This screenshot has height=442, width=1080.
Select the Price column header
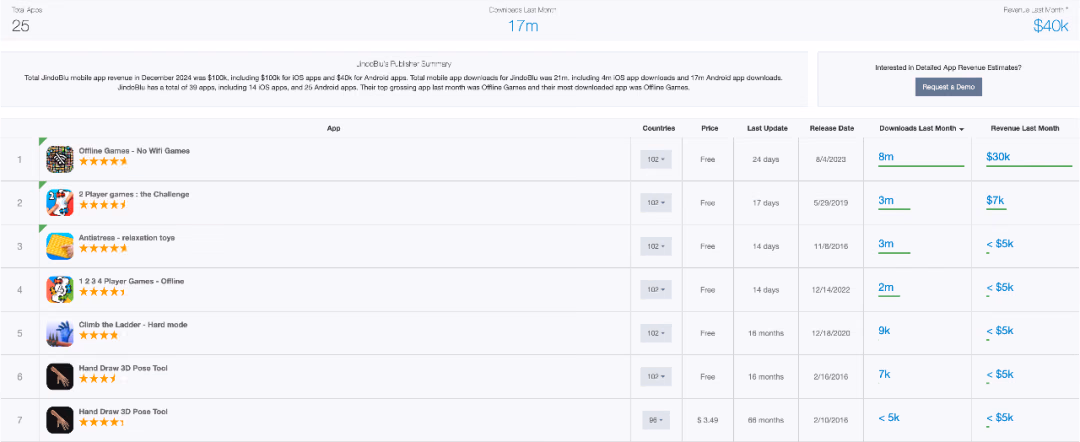pos(709,128)
